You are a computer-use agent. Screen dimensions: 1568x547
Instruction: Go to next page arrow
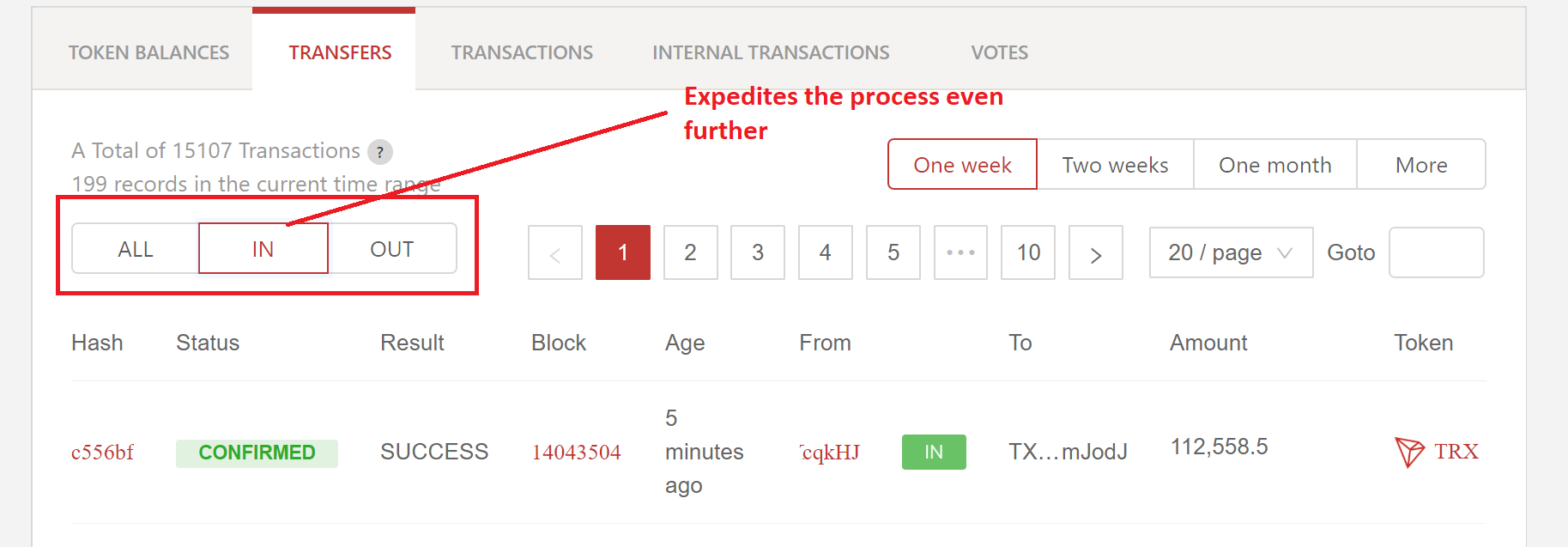(1095, 253)
